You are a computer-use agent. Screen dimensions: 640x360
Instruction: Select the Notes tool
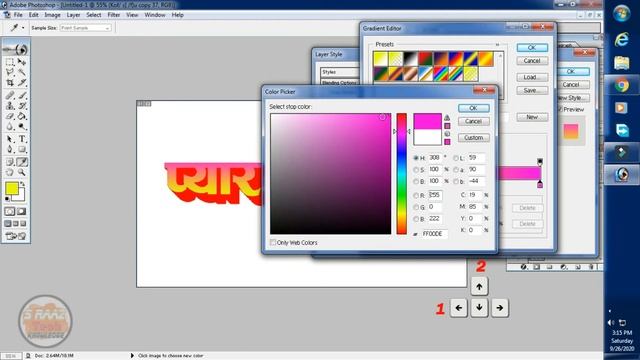click(10, 162)
